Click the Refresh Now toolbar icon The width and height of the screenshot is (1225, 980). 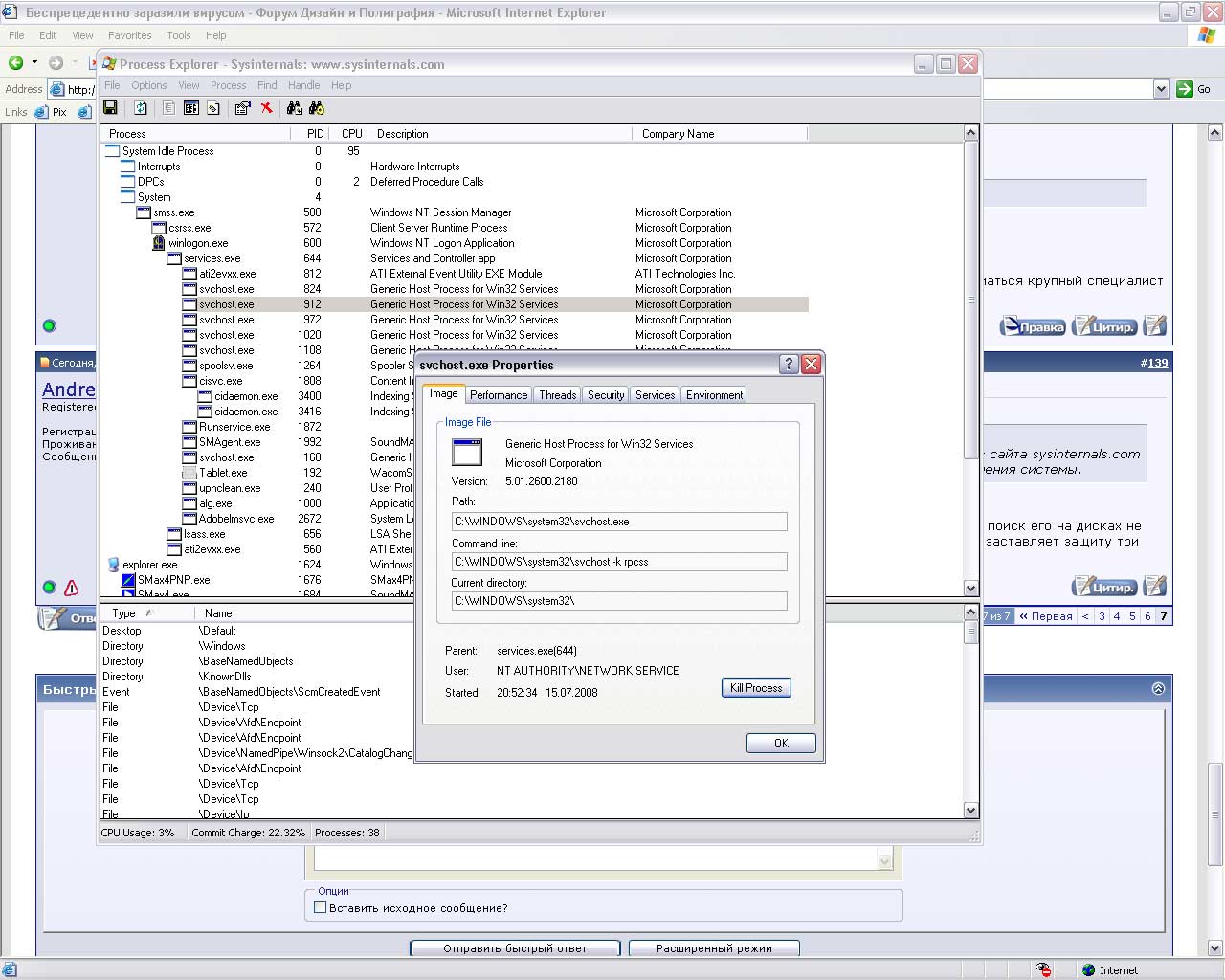pos(141,108)
